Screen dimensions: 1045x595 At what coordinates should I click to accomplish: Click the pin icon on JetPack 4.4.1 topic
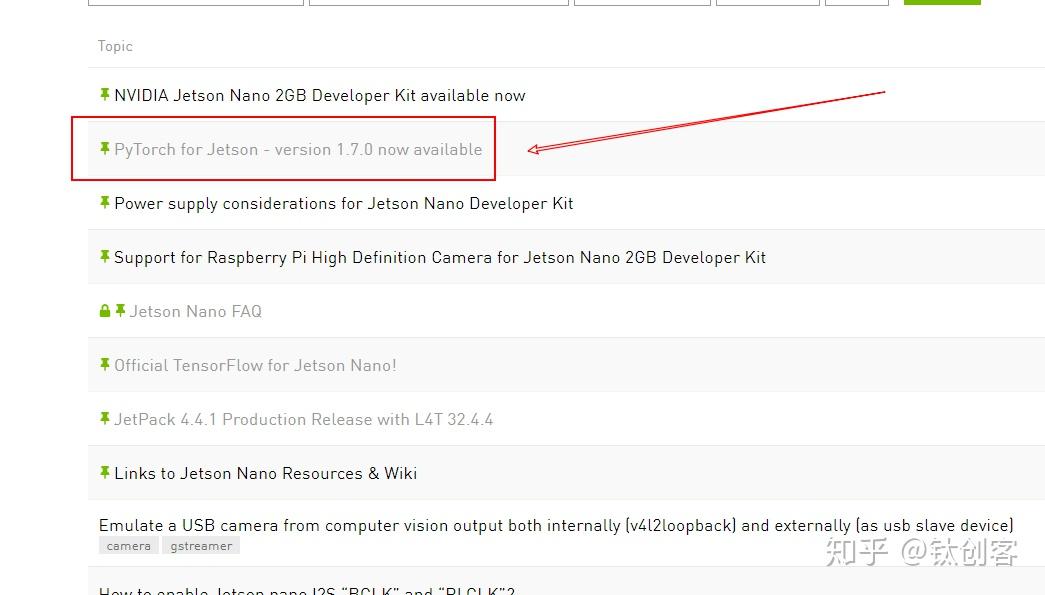[x=105, y=419]
